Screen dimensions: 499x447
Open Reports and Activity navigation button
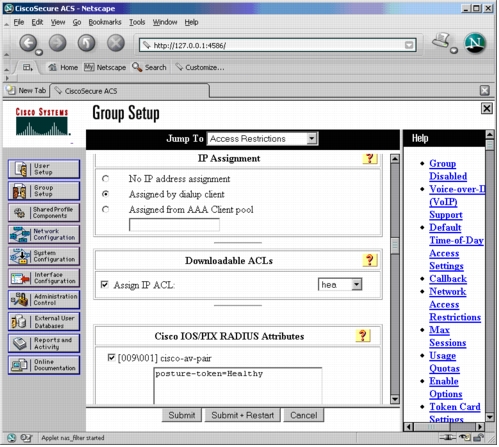(44, 343)
